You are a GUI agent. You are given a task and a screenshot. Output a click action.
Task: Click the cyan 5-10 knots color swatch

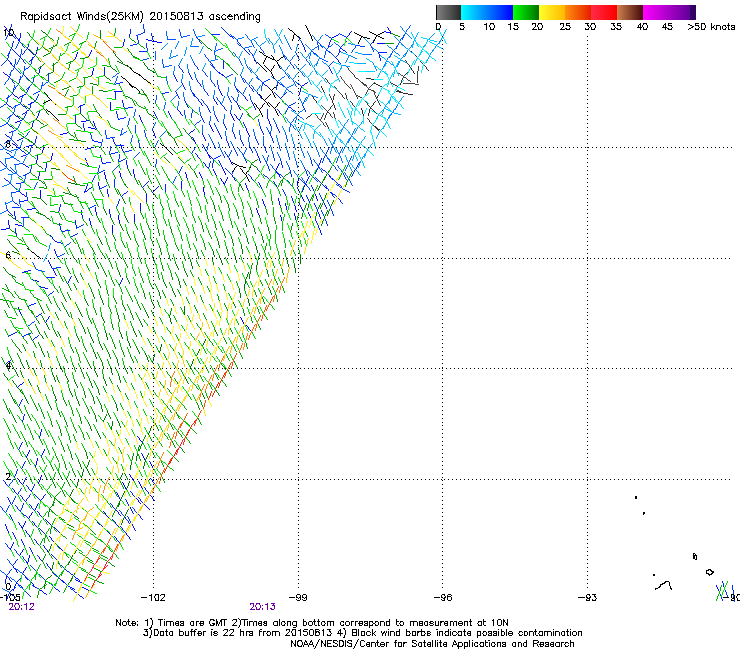[x=473, y=12]
